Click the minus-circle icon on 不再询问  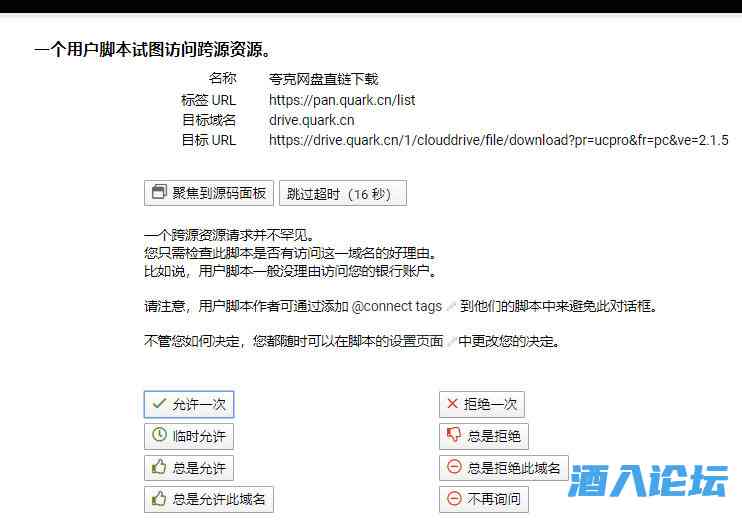pos(454,498)
